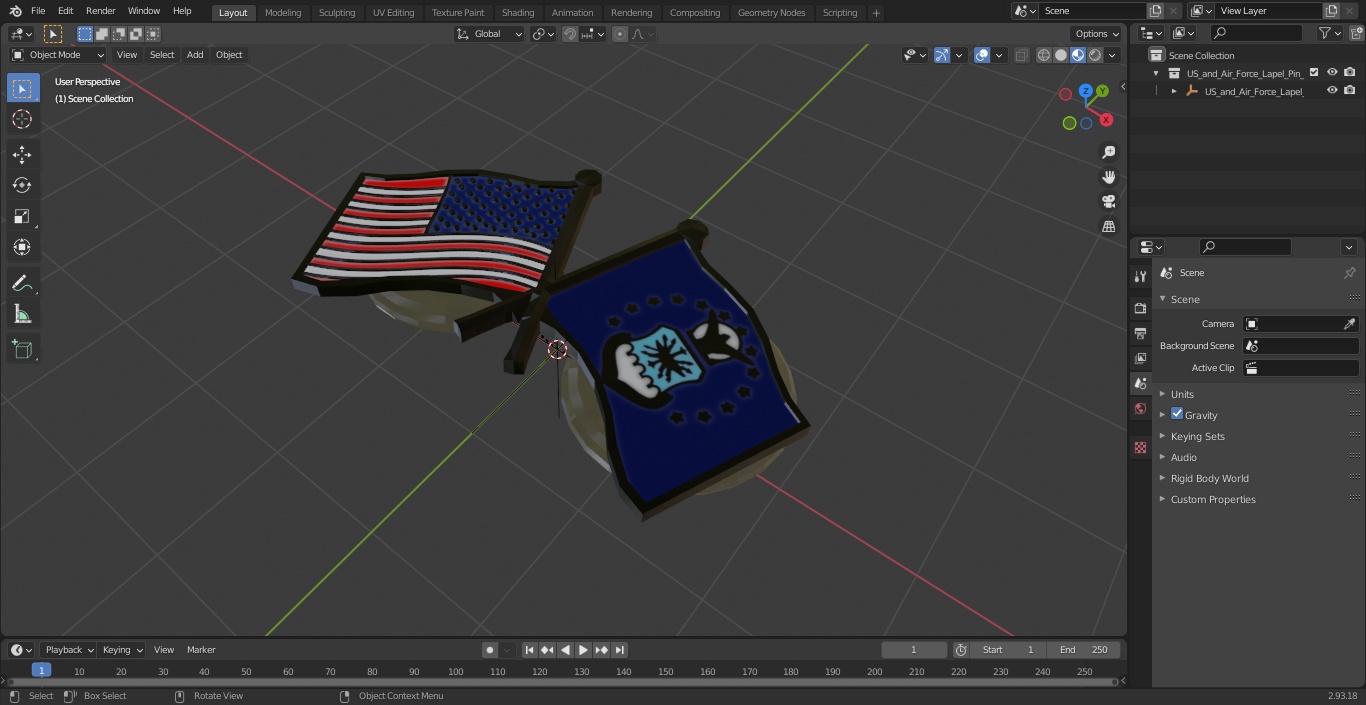Select the Rotate tool
This screenshot has width=1366, height=705.
pyautogui.click(x=22, y=185)
